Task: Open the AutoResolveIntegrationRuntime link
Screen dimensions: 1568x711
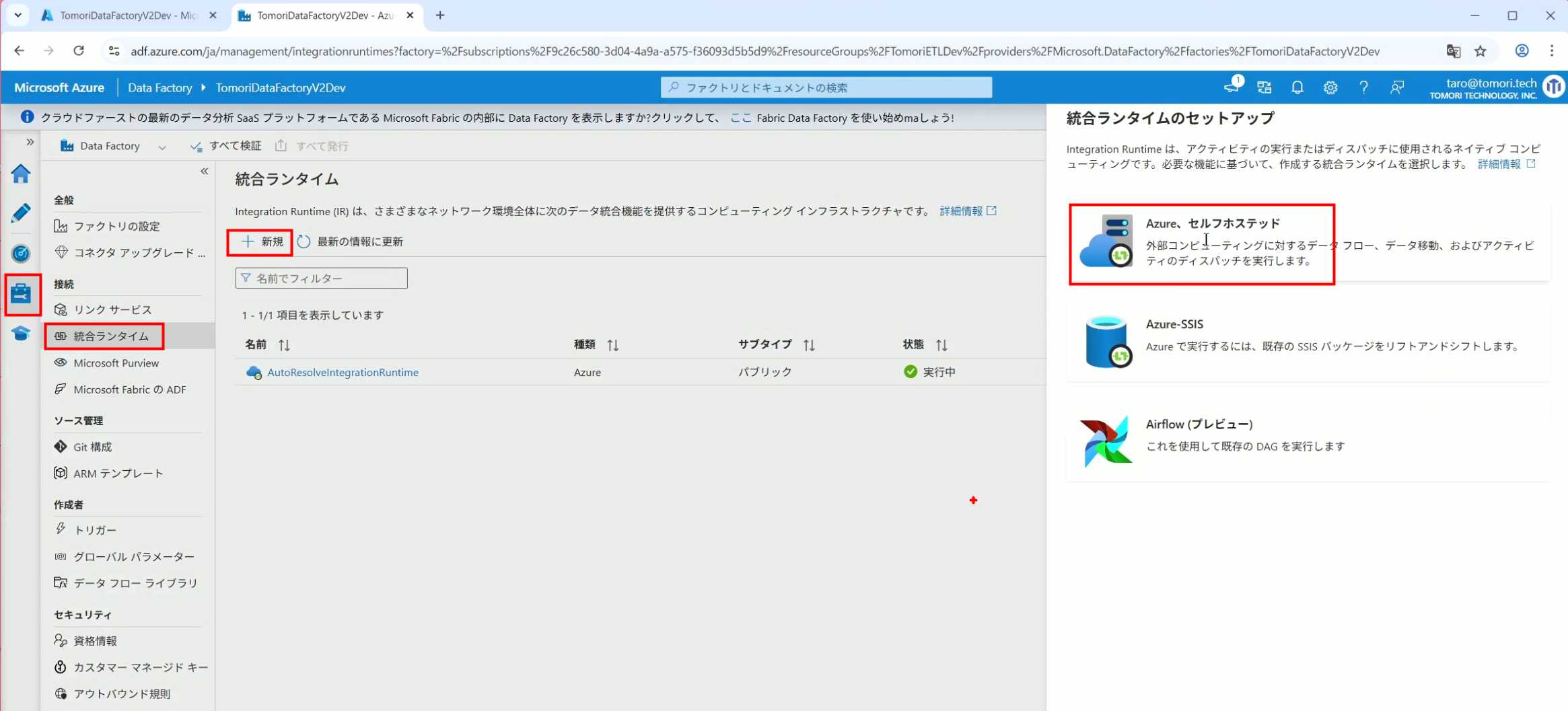Action: (x=343, y=372)
